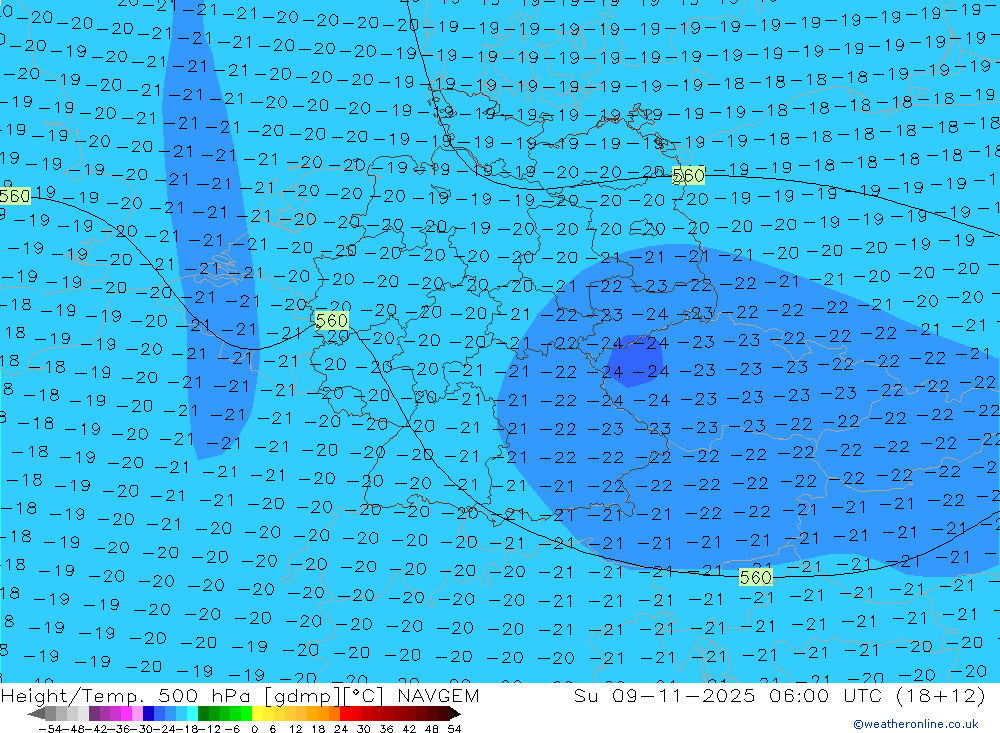
Task: Click the 36 legend scale label
Action: point(386,729)
